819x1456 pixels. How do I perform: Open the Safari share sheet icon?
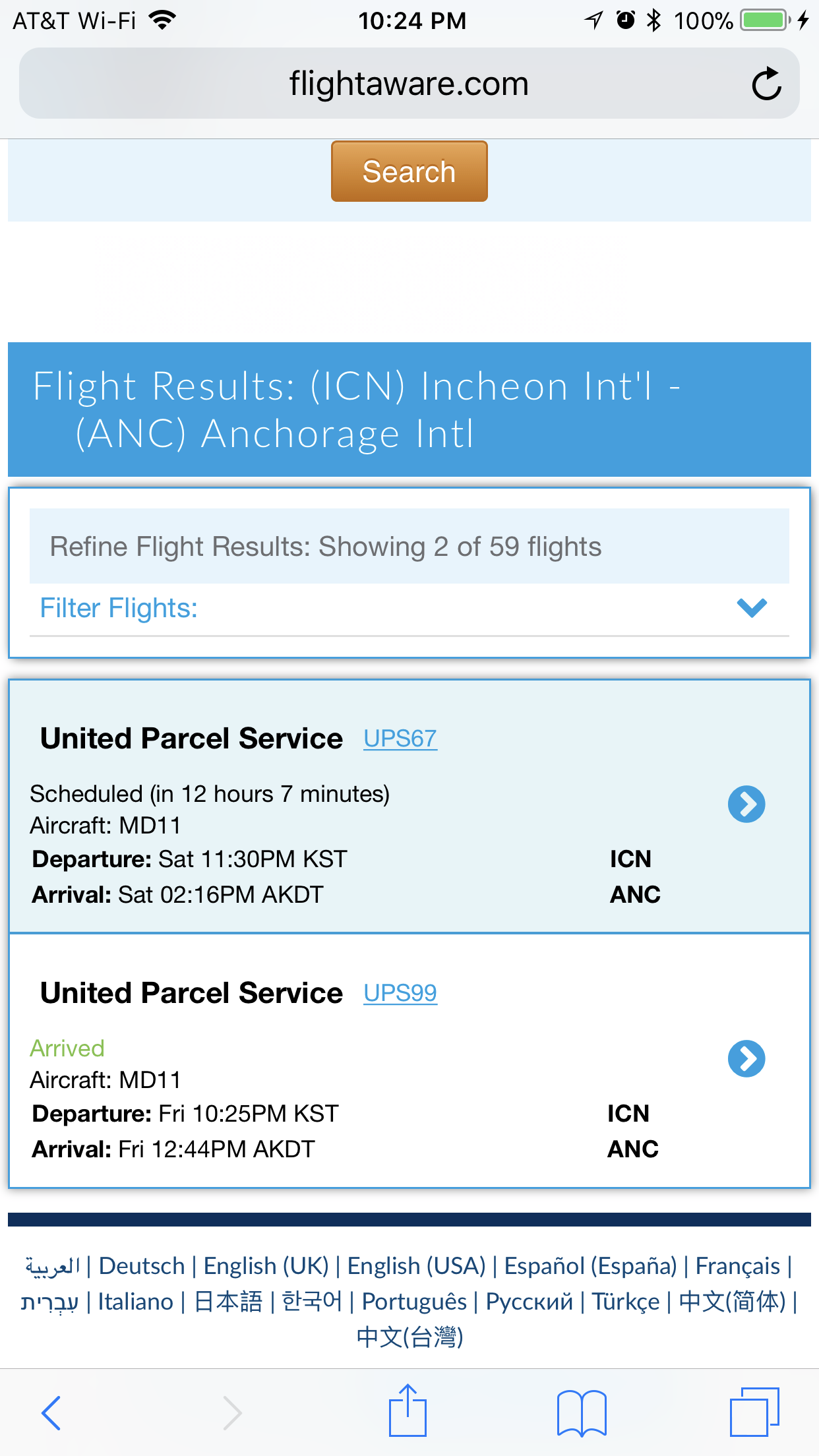[408, 1411]
